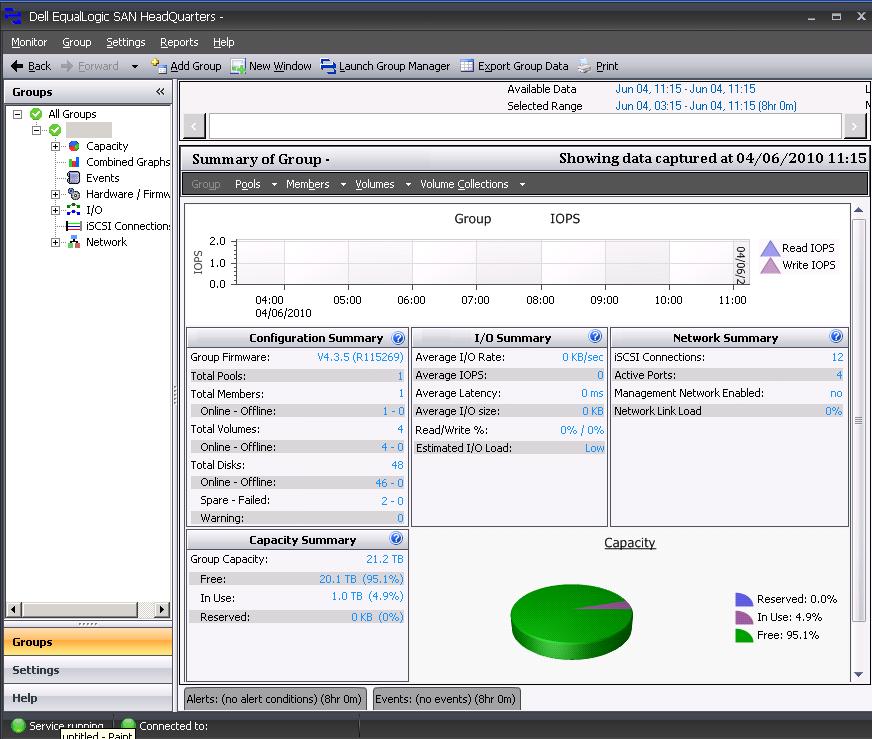
Task: Open Network Summary help icon
Action: pos(836,336)
